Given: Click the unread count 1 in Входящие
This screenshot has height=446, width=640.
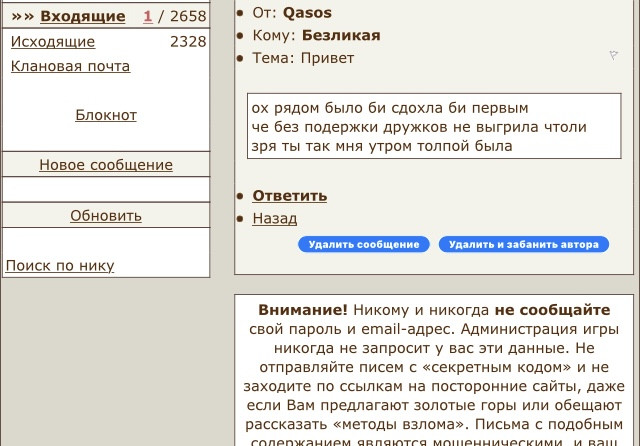Looking at the screenshot, I should 148,16.
